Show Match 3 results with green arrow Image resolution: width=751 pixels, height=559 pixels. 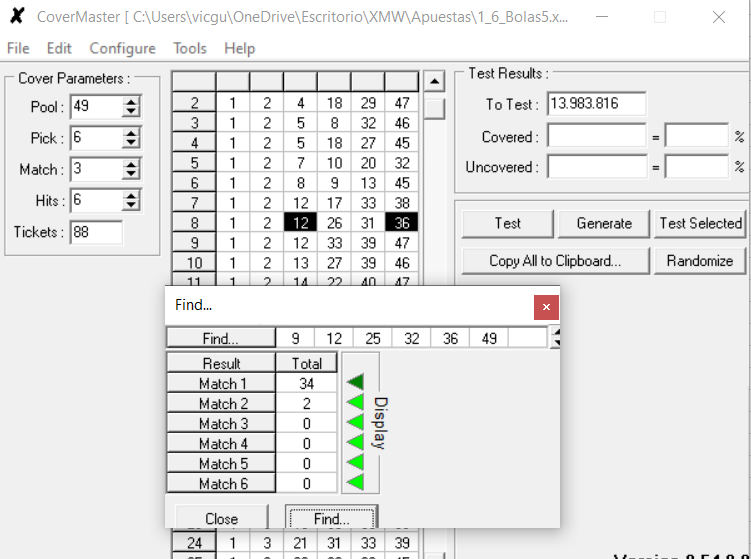pos(355,422)
